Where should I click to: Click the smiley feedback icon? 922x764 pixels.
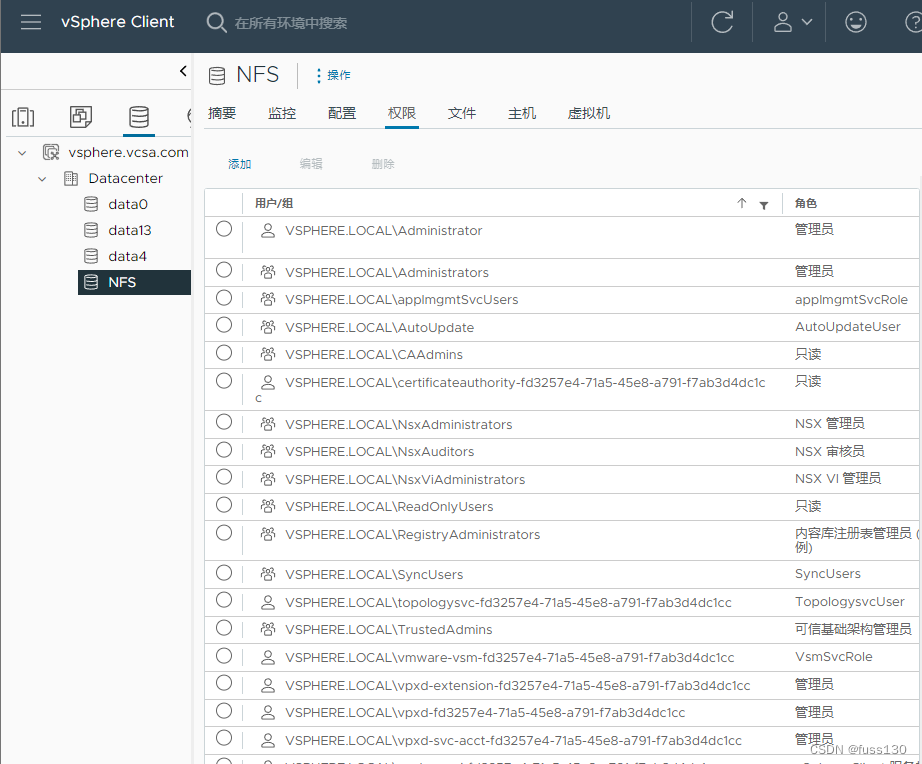856,22
